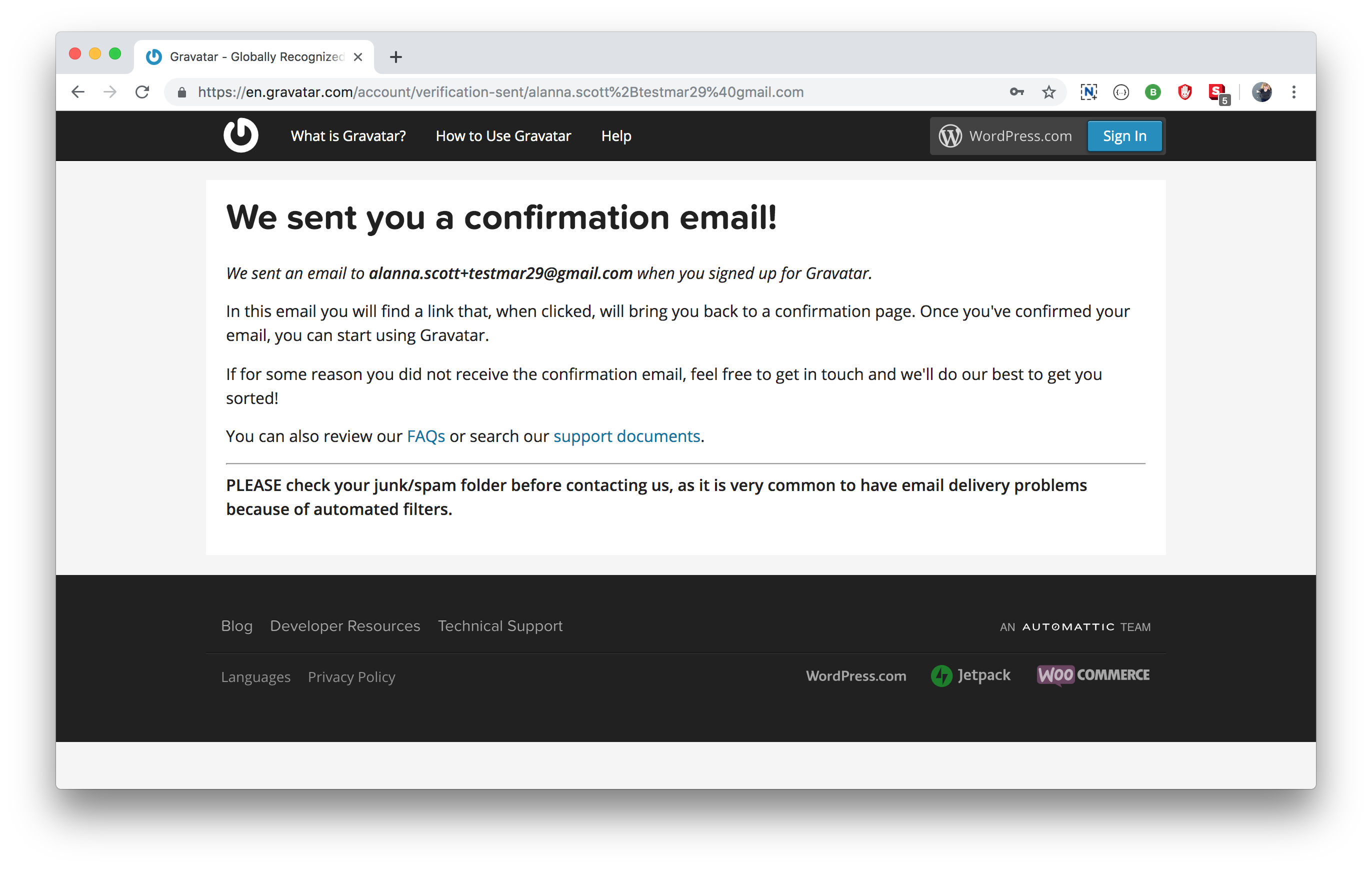The image size is (1372, 869).
Task: Click the red shield extension icon
Action: (1184, 91)
